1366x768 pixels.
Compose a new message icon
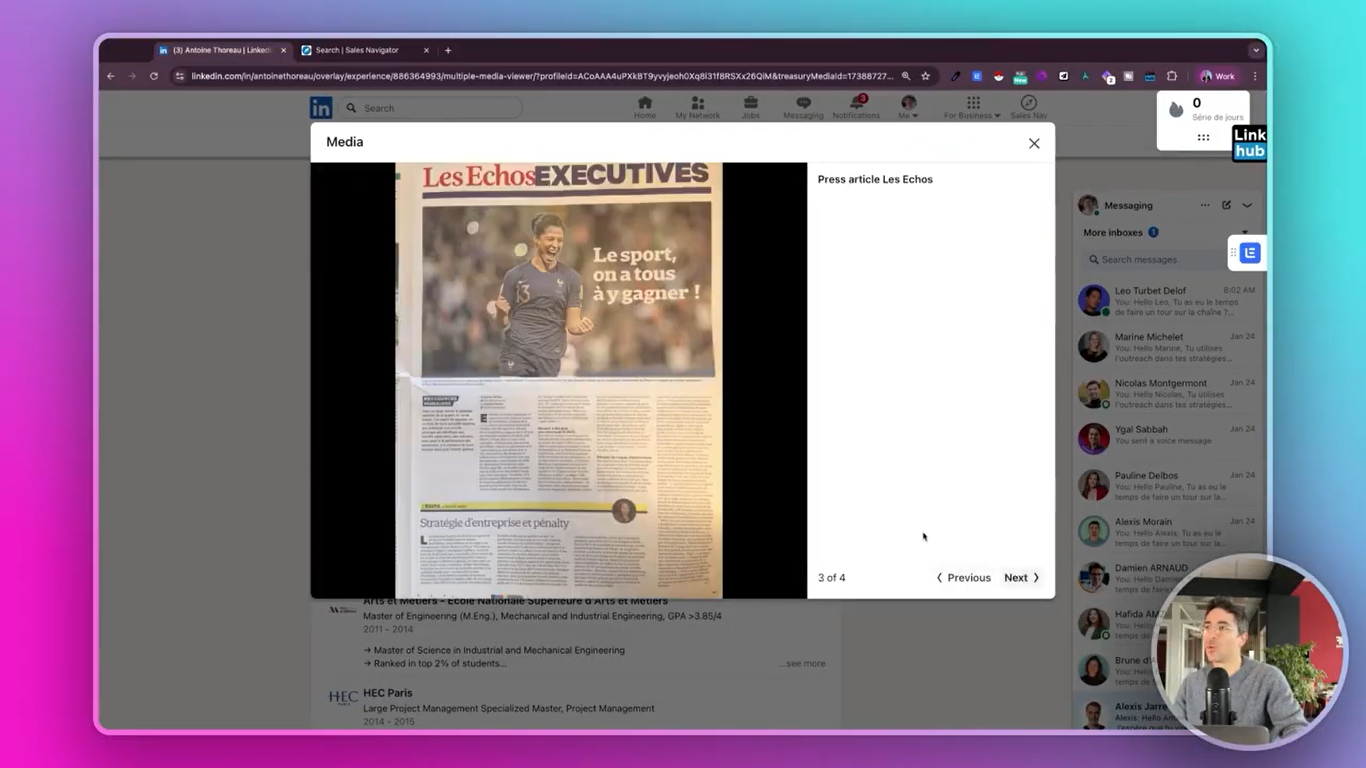click(x=1226, y=205)
